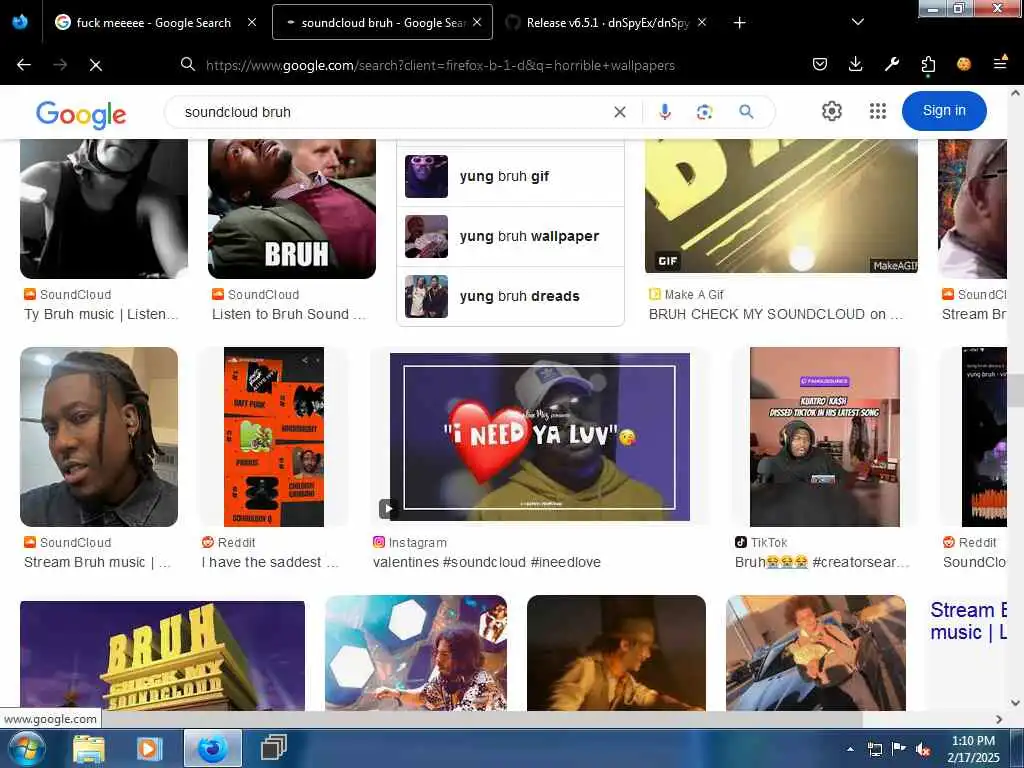Stop loading the page with the X button
Viewport: 1024px width, 768px height.
pos(96,65)
